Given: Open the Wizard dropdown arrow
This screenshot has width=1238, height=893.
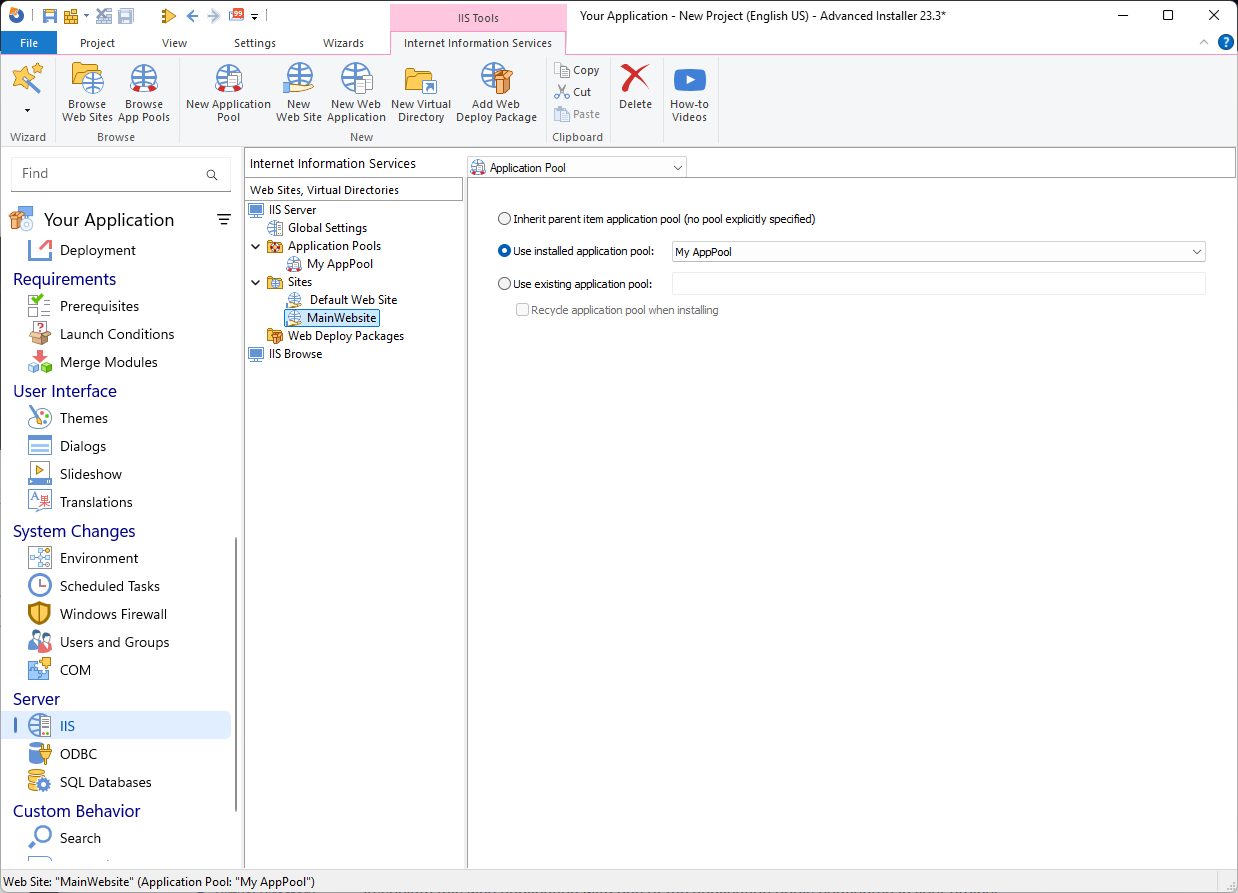Looking at the screenshot, I should (x=27, y=110).
